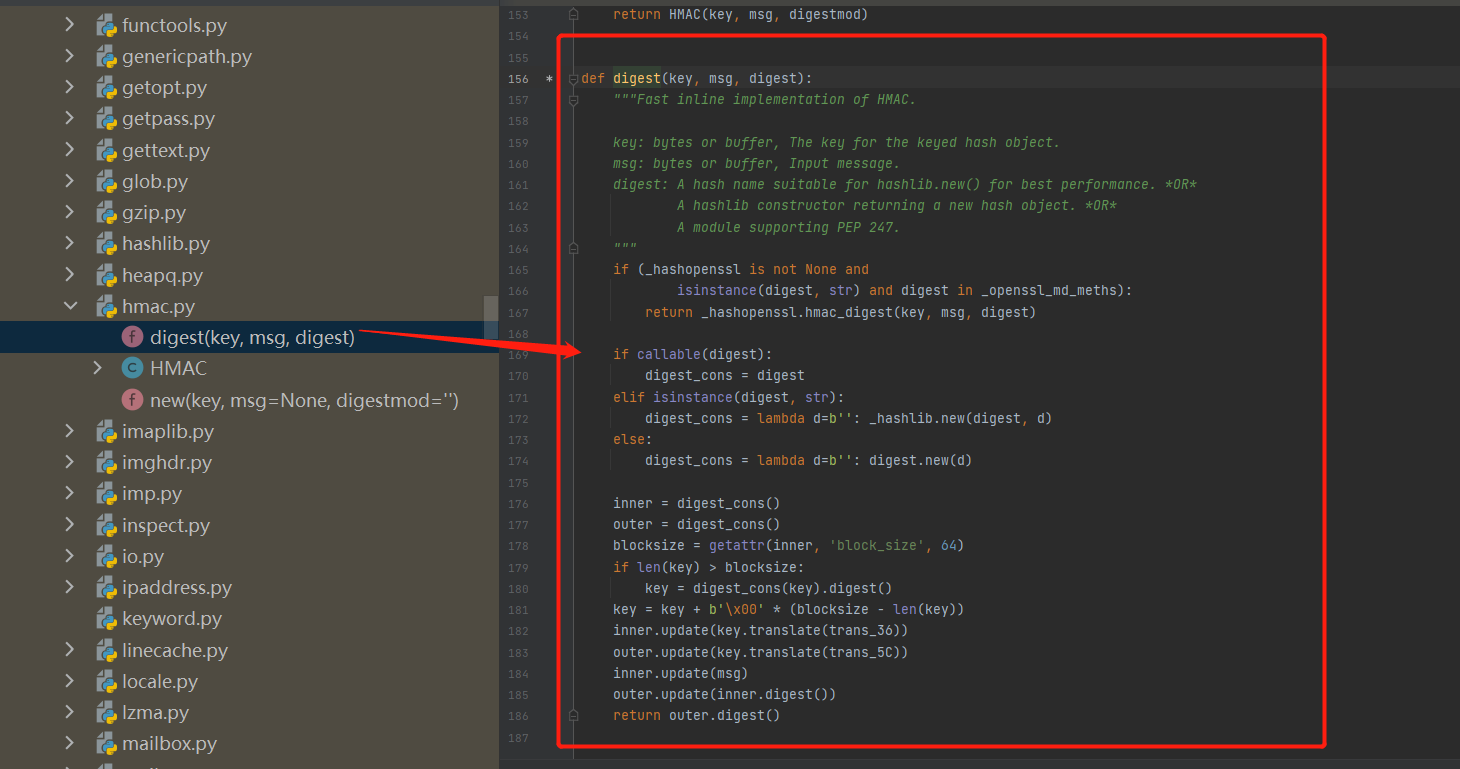Click the gettext.py Python file icon
Screen dimensions: 1460x769
click(106, 150)
